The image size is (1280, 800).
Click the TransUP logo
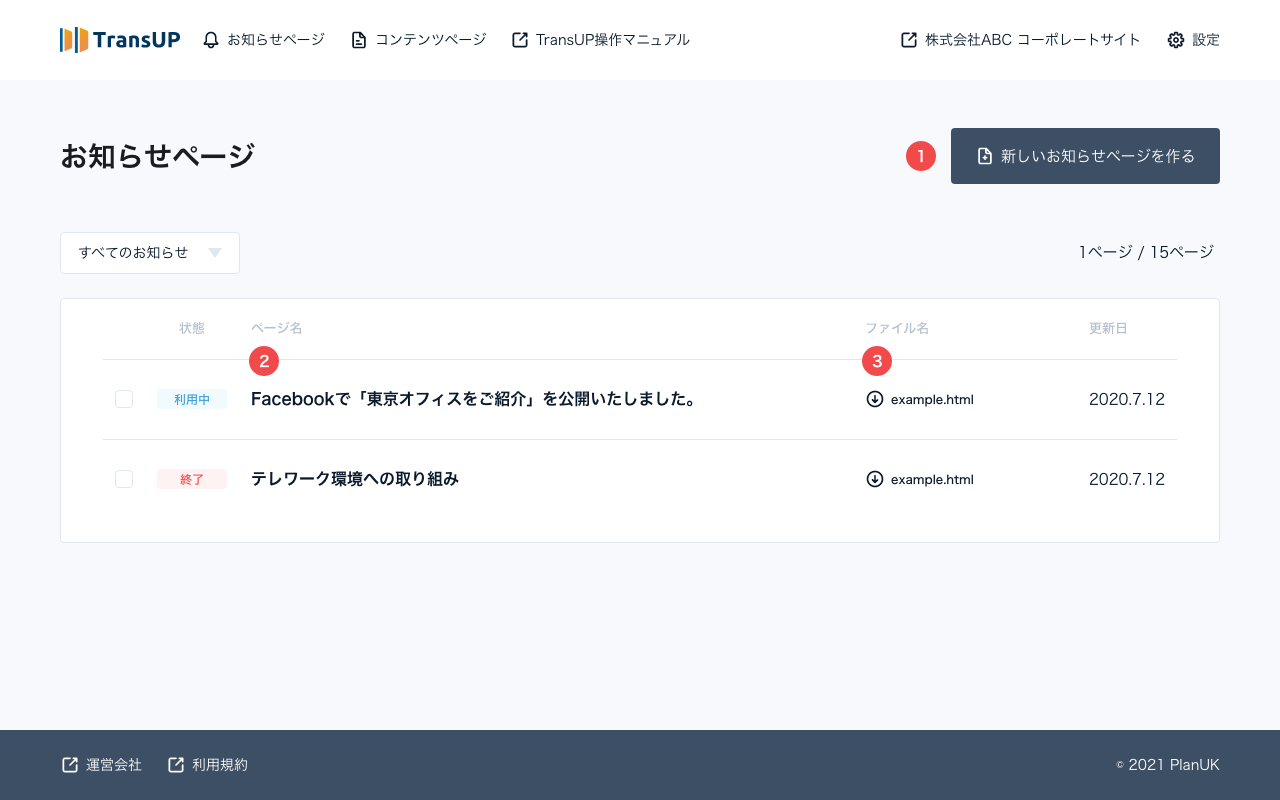click(x=120, y=40)
